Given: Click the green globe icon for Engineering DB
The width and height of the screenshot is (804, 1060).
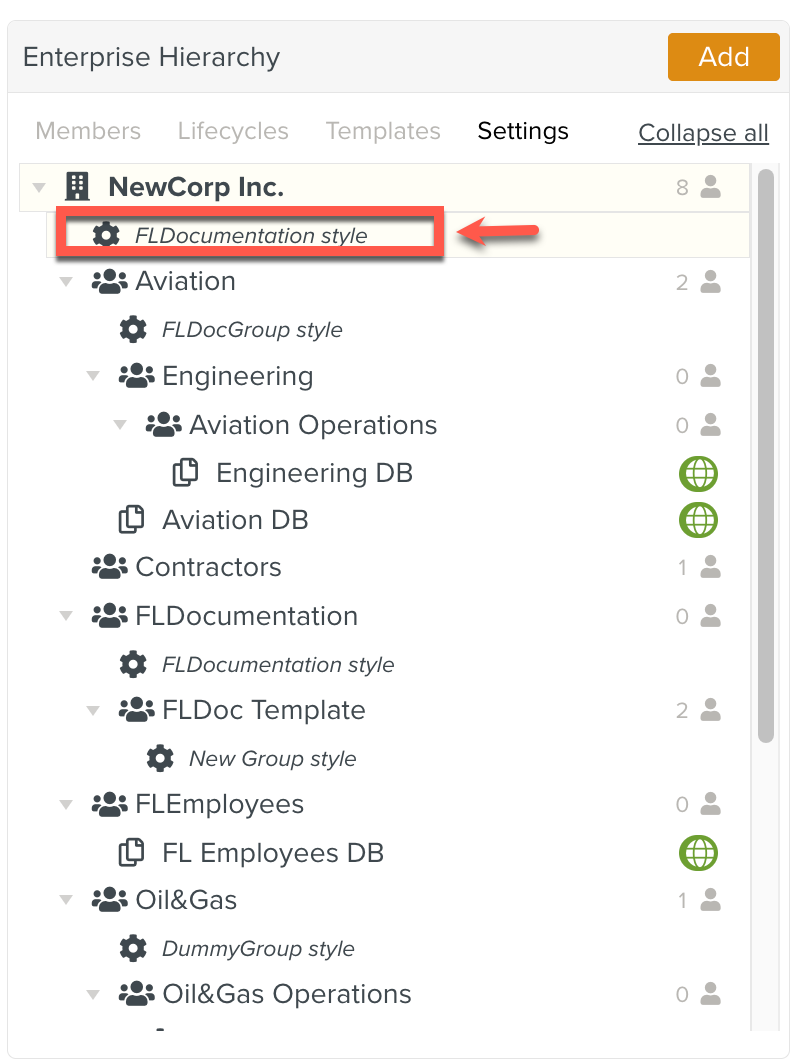Looking at the screenshot, I should pyautogui.click(x=699, y=473).
